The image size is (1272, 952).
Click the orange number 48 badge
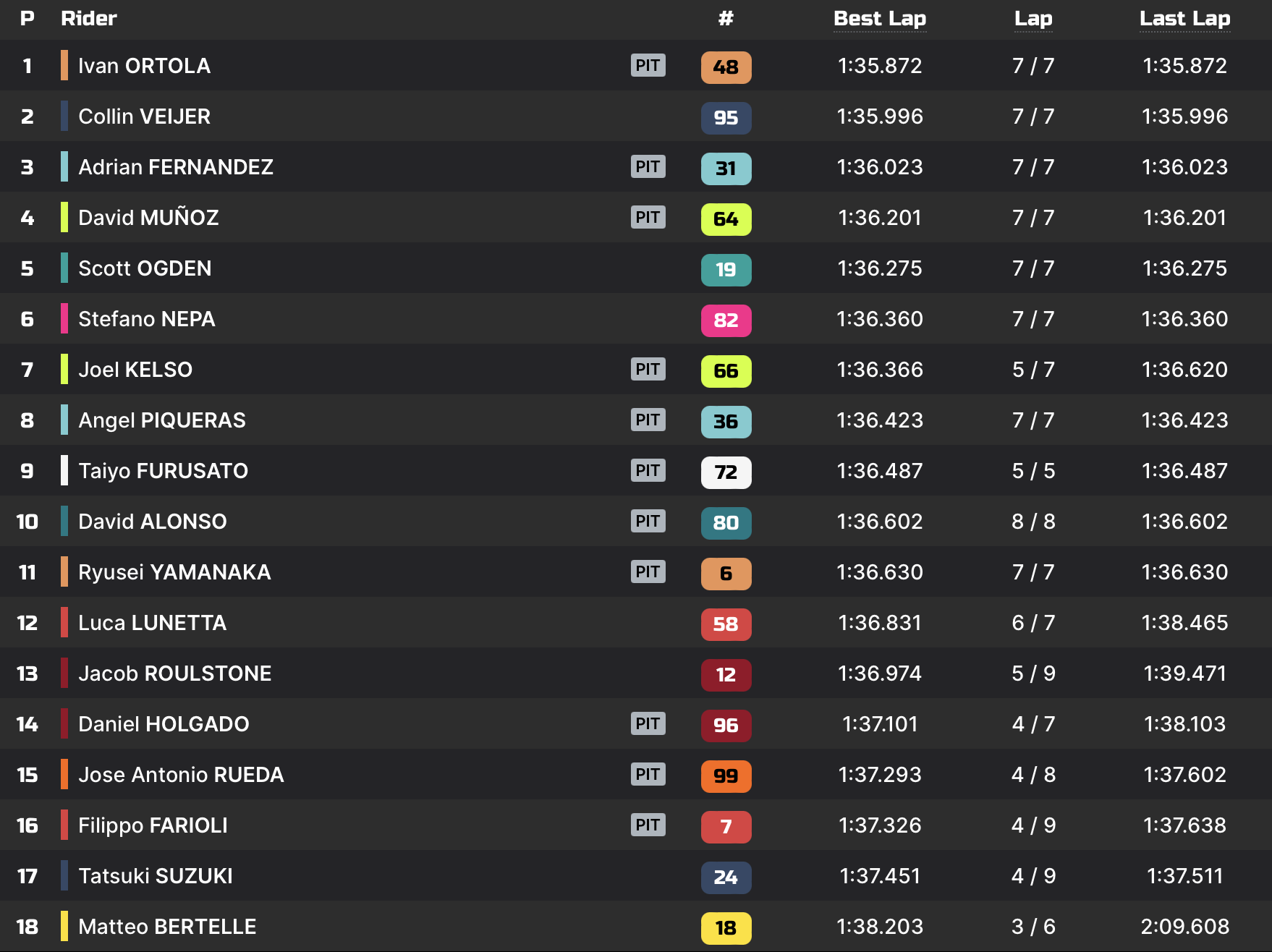pos(726,67)
